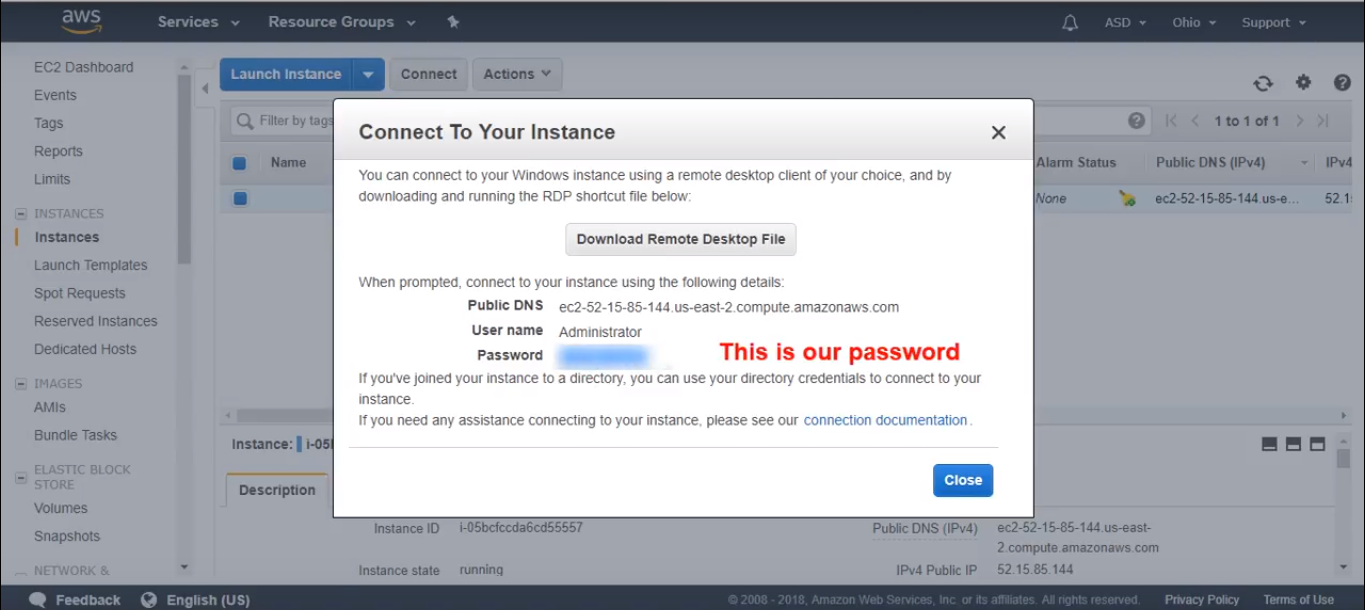
Task: Select the Description tab
Action: pos(277,490)
